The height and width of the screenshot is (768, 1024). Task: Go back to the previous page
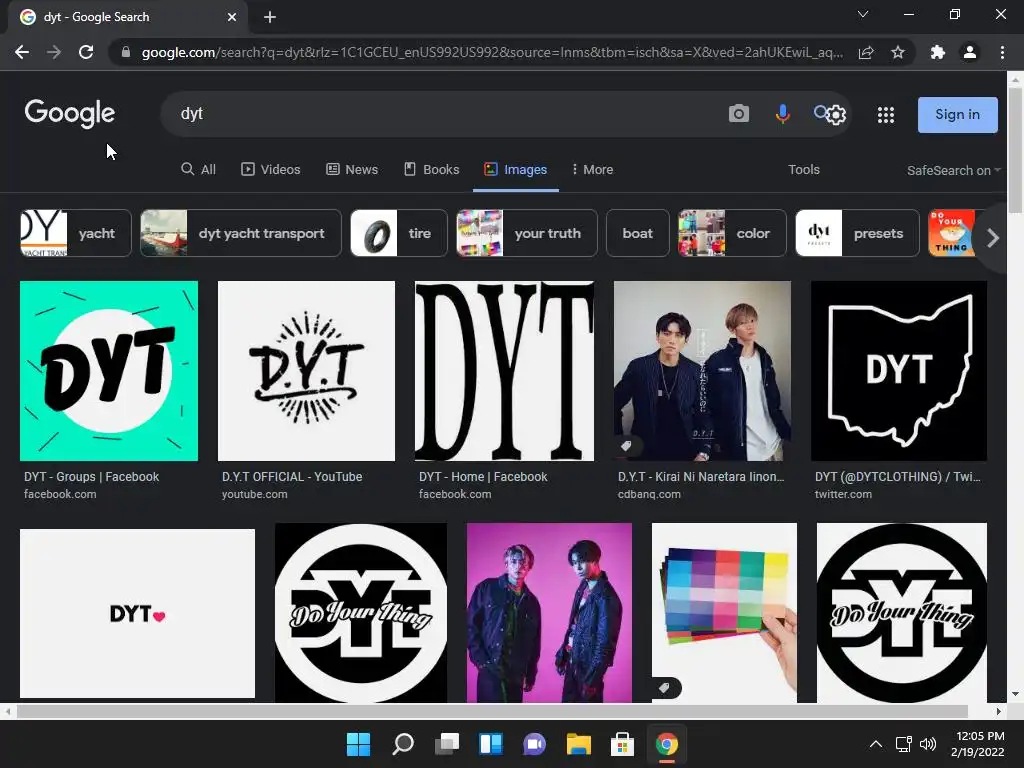(x=22, y=52)
